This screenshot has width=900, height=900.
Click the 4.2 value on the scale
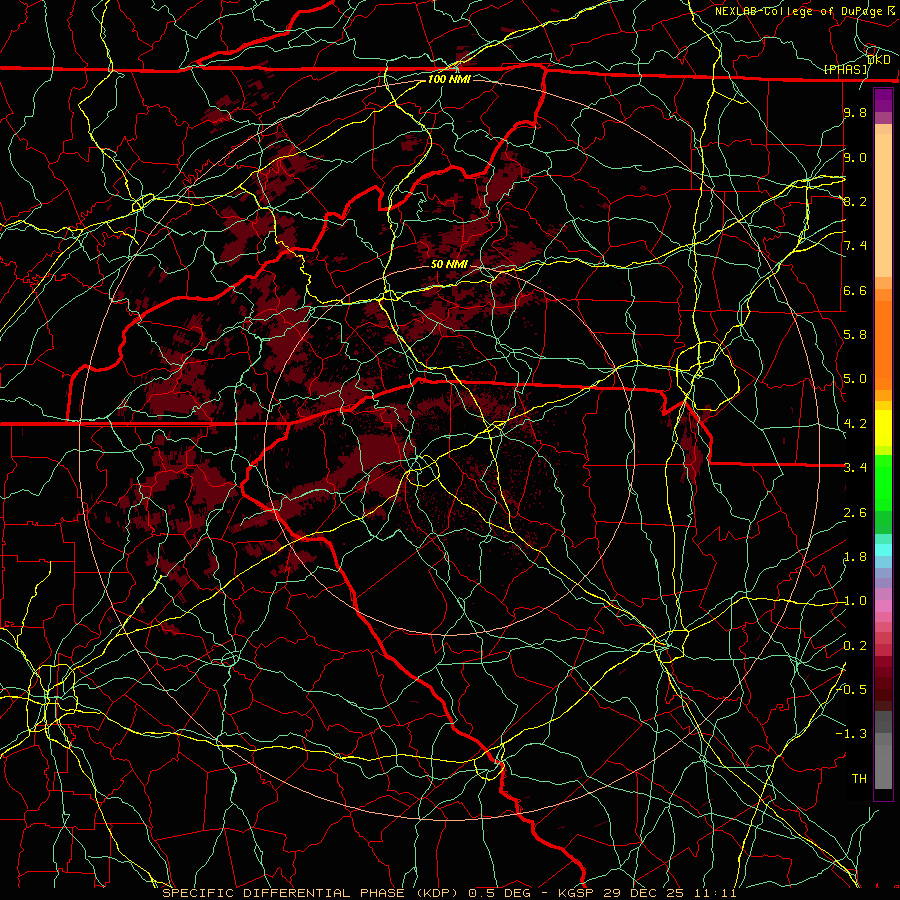(x=855, y=424)
